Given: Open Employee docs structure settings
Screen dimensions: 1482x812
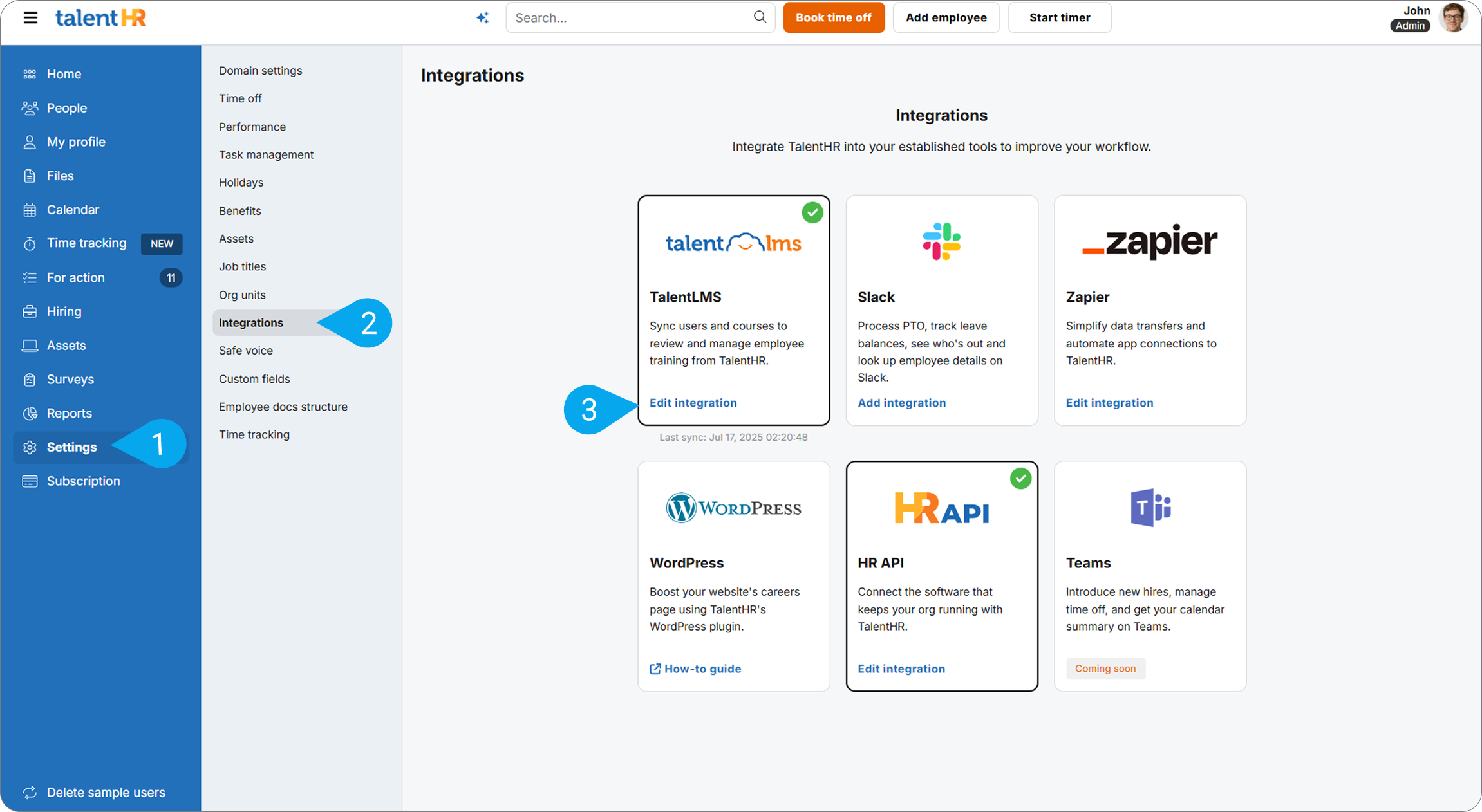Looking at the screenshot, I should [283, 407].
